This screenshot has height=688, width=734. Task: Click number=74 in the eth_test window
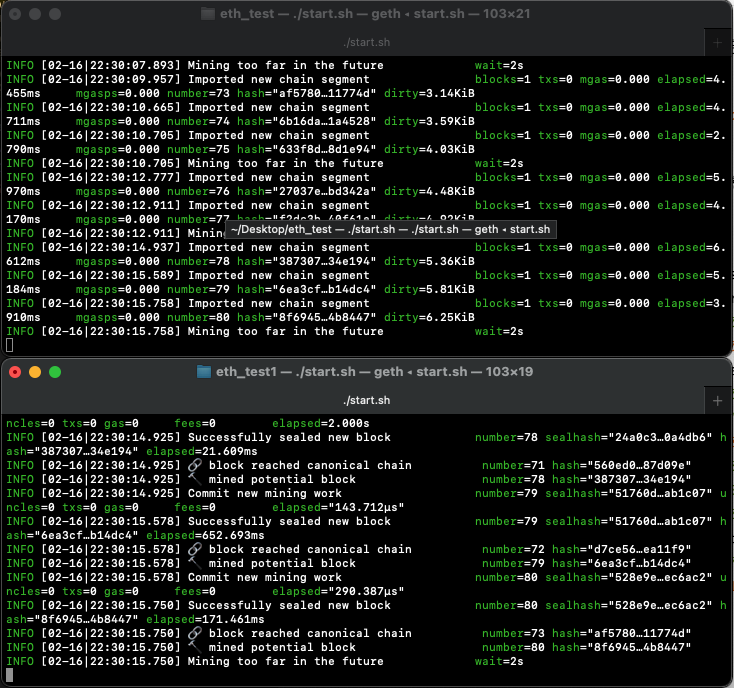(198, 121)
